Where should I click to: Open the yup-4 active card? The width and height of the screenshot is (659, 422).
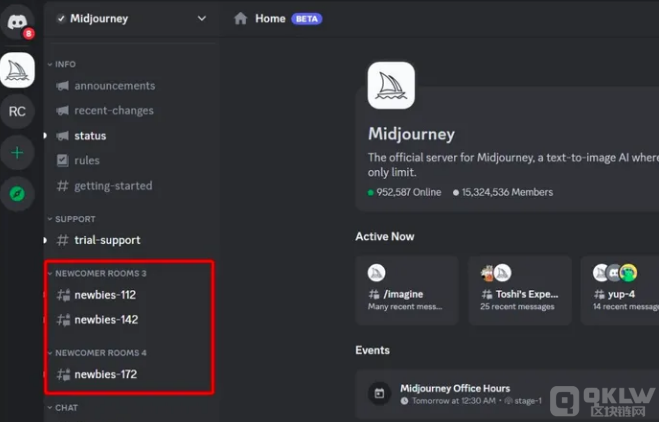[620, 290]
